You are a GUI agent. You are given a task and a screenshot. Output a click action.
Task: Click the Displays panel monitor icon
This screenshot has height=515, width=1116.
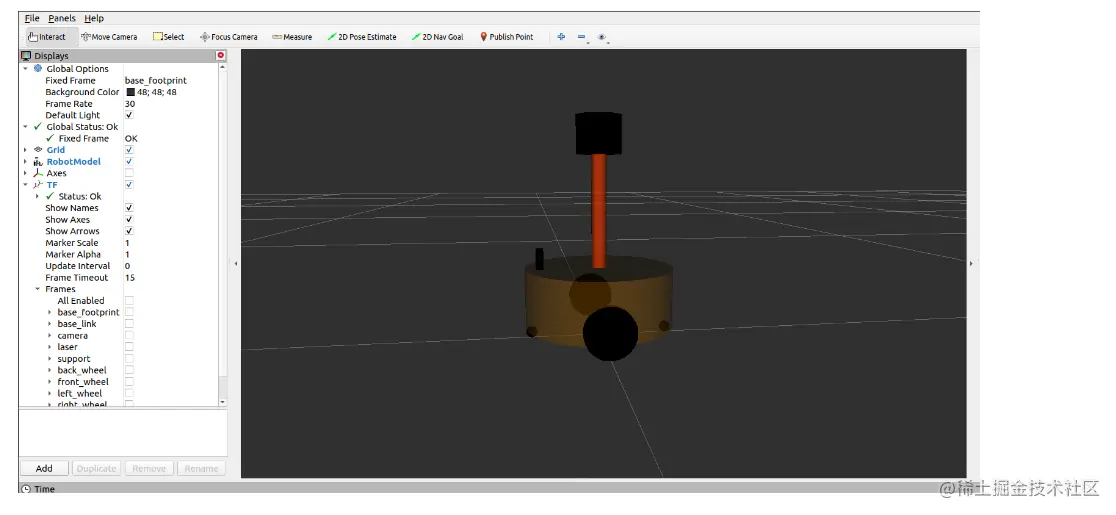[26, 55]
